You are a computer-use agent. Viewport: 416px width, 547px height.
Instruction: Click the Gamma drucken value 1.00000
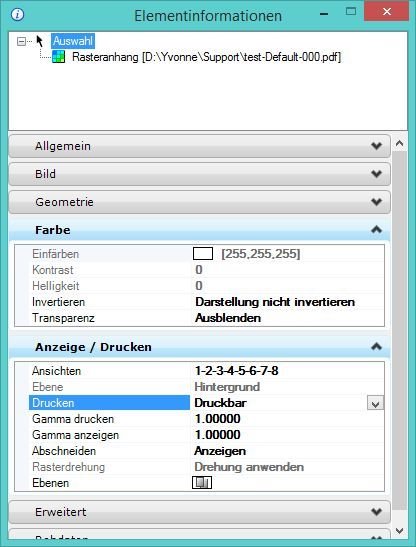click(x=217, y=419)
